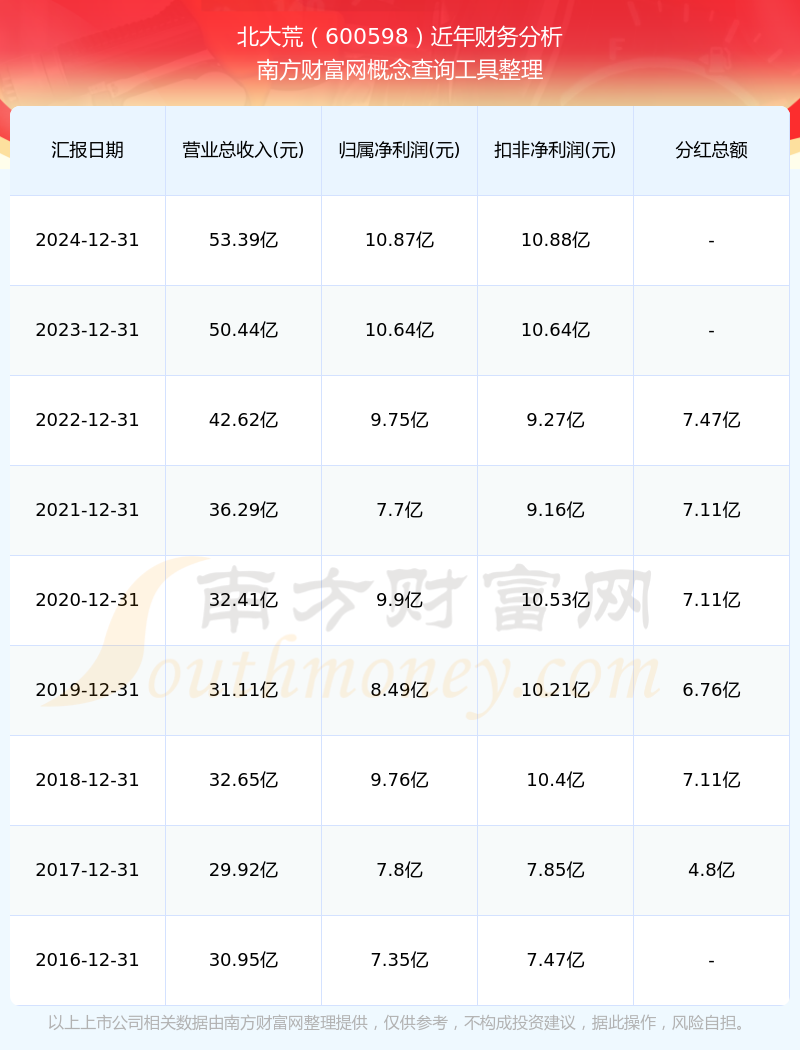Click the 归属净利润(元) column header
This screenshot has width=800, height=1050.
[x=400, y=150]
